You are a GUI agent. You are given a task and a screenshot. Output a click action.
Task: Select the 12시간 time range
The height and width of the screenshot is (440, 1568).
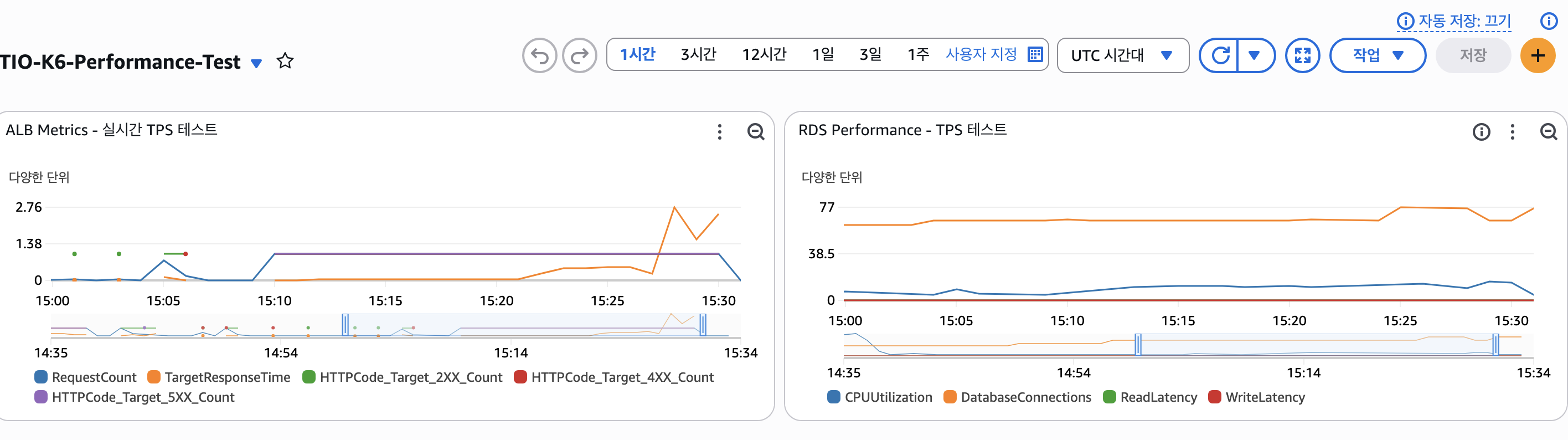point(764,54)
